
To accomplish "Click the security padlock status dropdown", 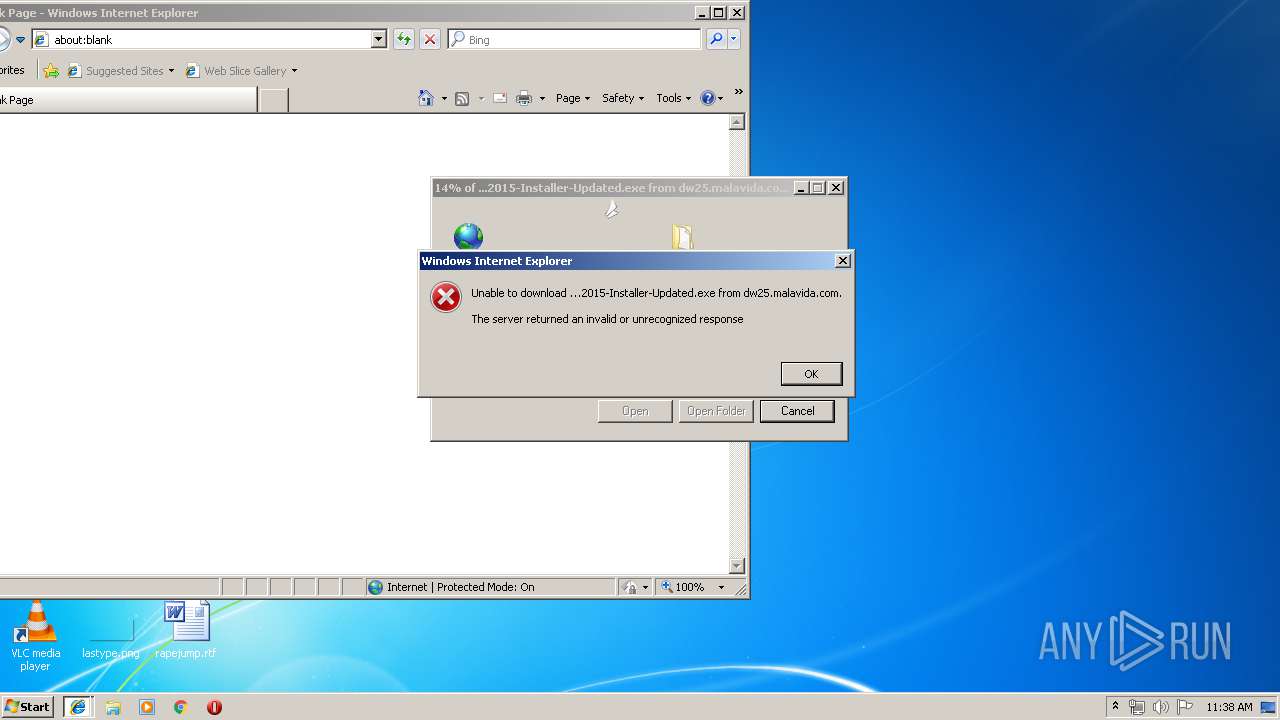I will coord(635,587).
